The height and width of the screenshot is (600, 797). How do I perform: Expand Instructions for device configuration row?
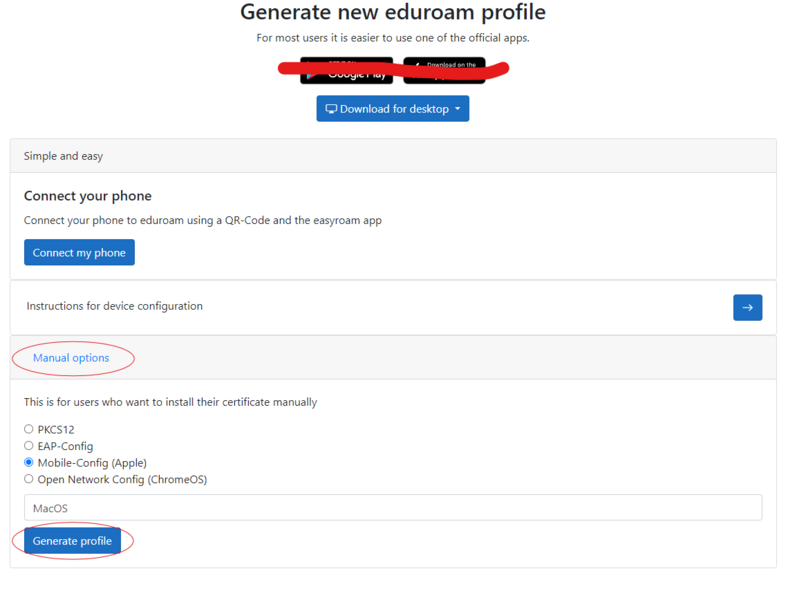(115, 306)
